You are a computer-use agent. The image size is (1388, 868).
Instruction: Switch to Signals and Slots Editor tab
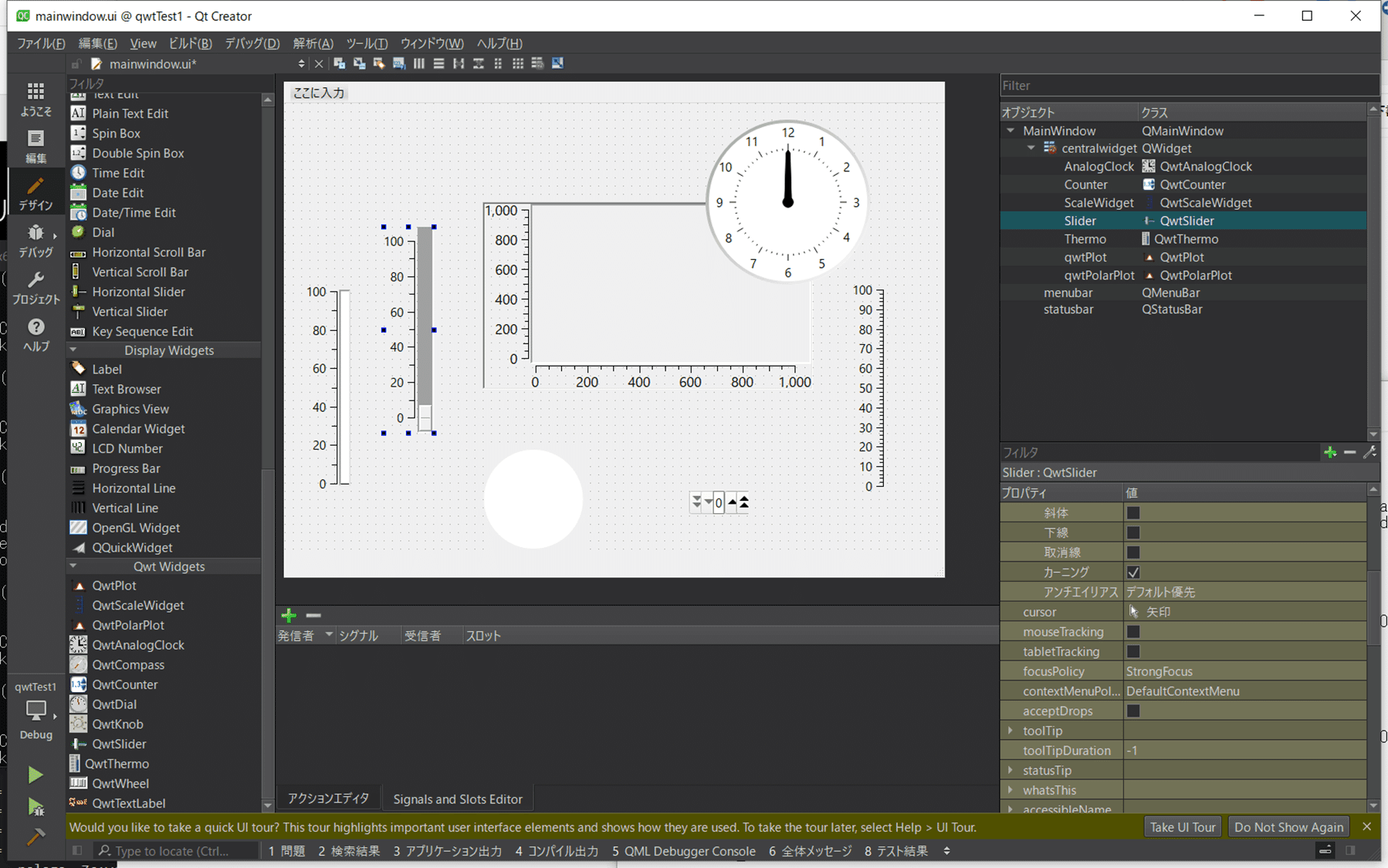(x=458, y=799)
